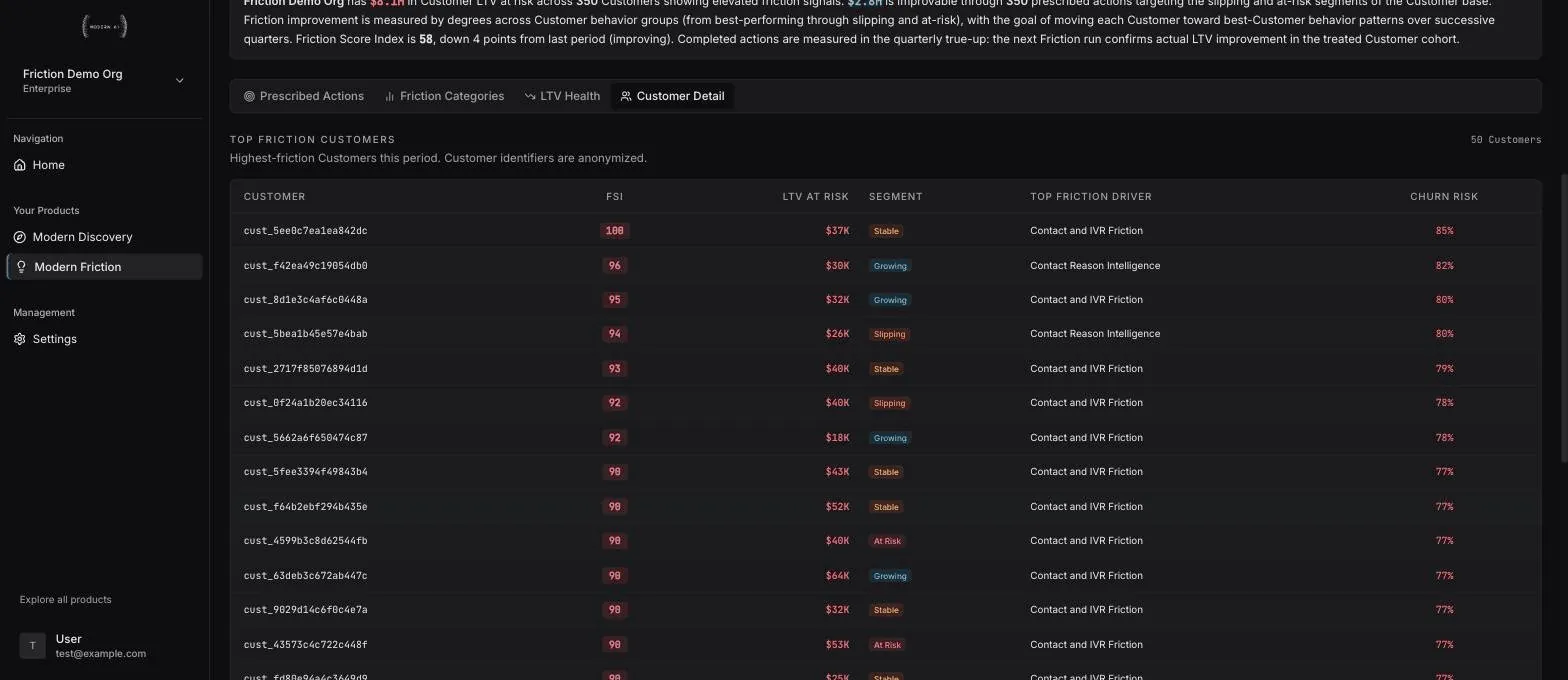This screenshot has height=680, width=1568.
Task: Click the user avatar T
Action: (x=32, y=646)
